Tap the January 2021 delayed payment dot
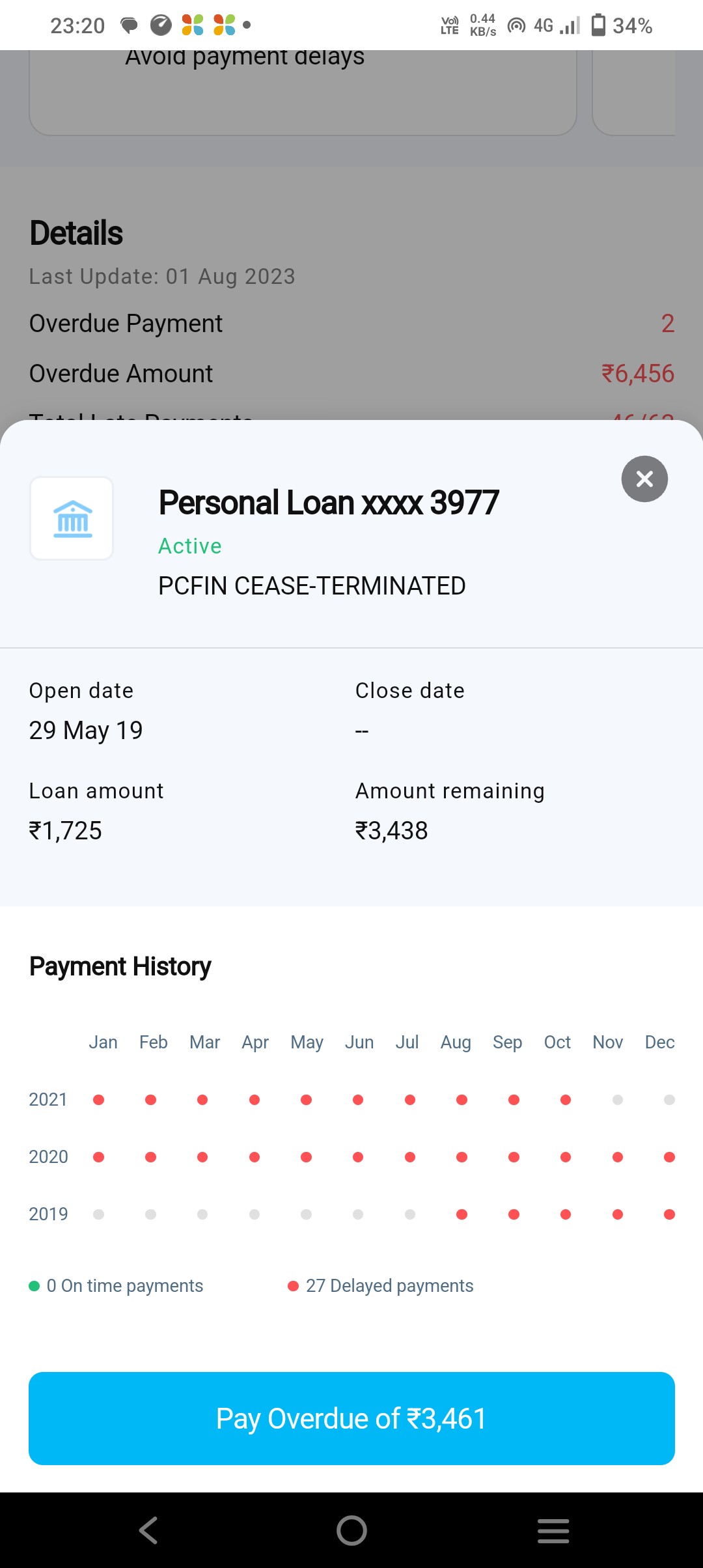This screenshot has height=1568, width=703. tap(99, 1100)
